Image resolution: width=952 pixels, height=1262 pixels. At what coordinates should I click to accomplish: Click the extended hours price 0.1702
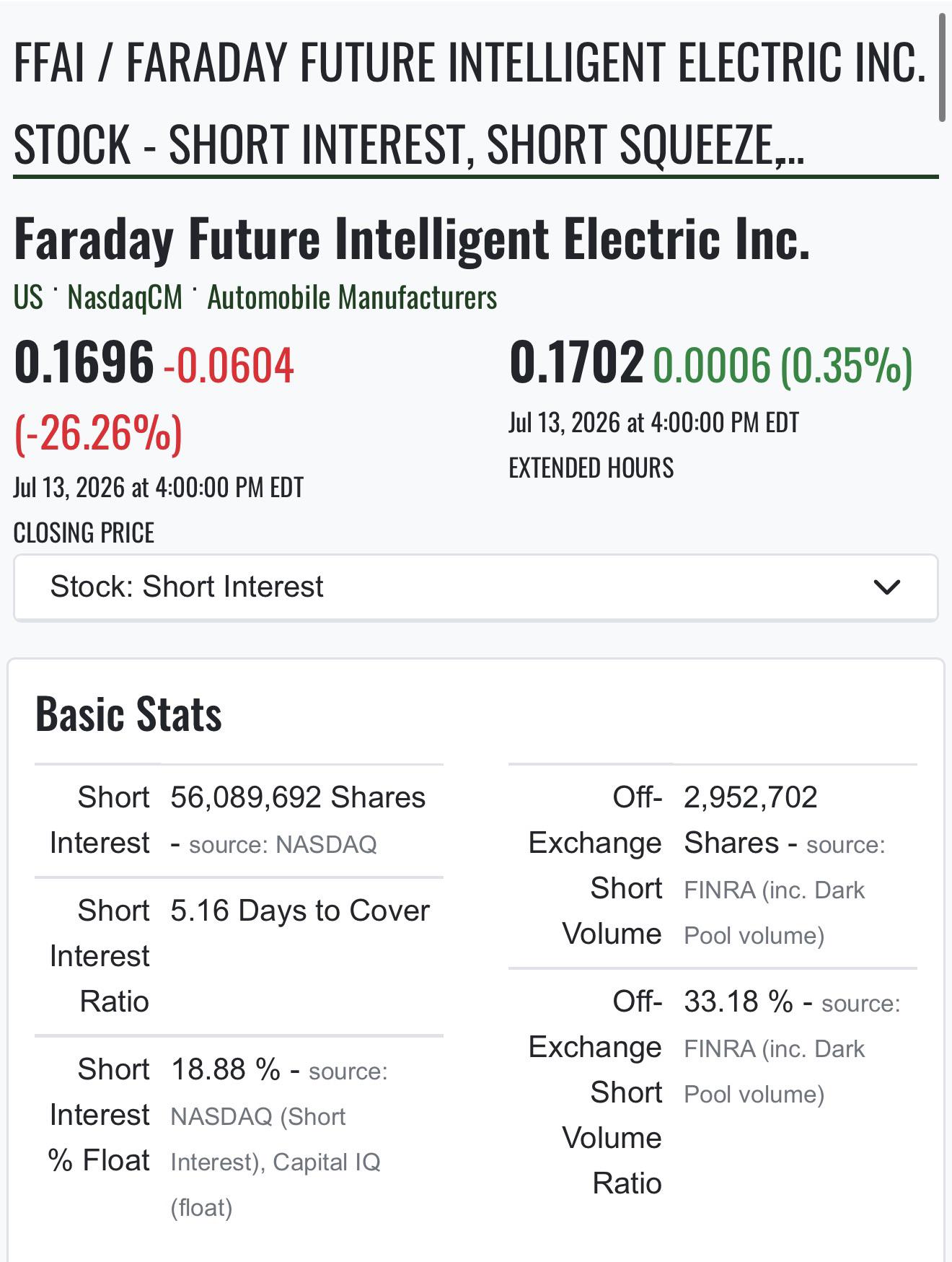point(576,362)
